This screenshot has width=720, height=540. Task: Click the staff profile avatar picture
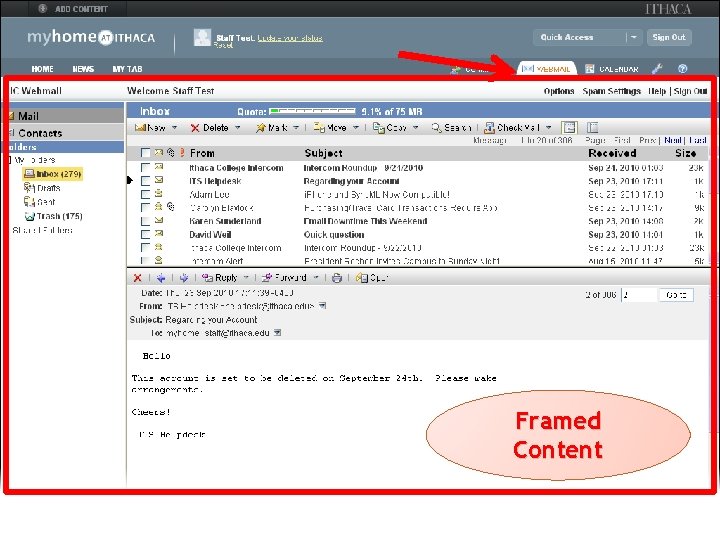coord(202,38)
